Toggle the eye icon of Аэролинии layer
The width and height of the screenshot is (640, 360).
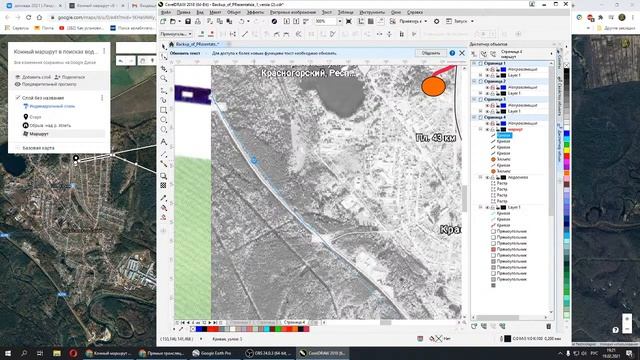487,178
